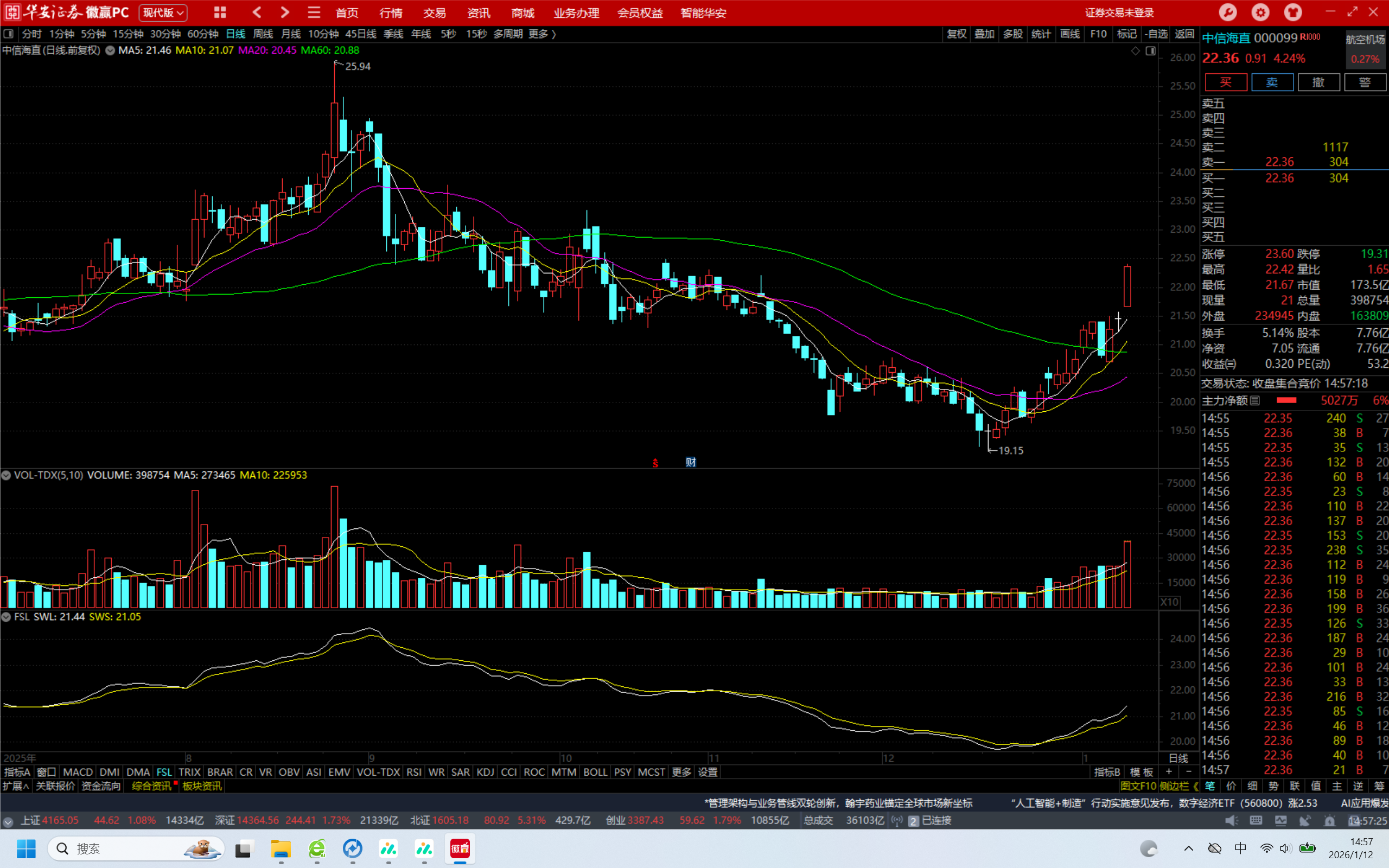Click the sound speaker icon in status bar

pyautogui.click(x=1231, y=820)
